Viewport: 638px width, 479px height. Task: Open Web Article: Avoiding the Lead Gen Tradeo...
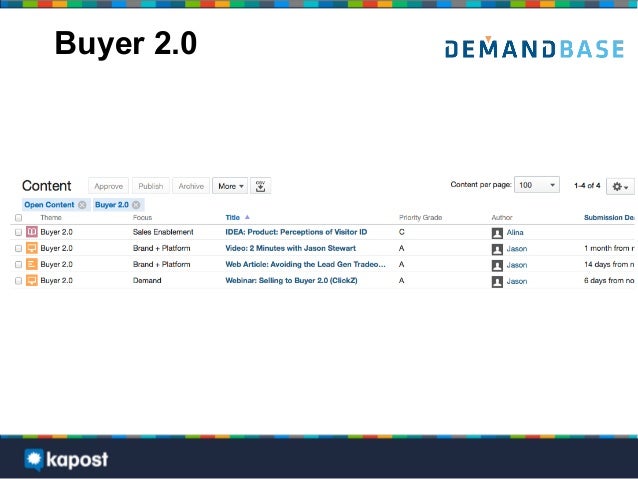click(x=306, y=264)
